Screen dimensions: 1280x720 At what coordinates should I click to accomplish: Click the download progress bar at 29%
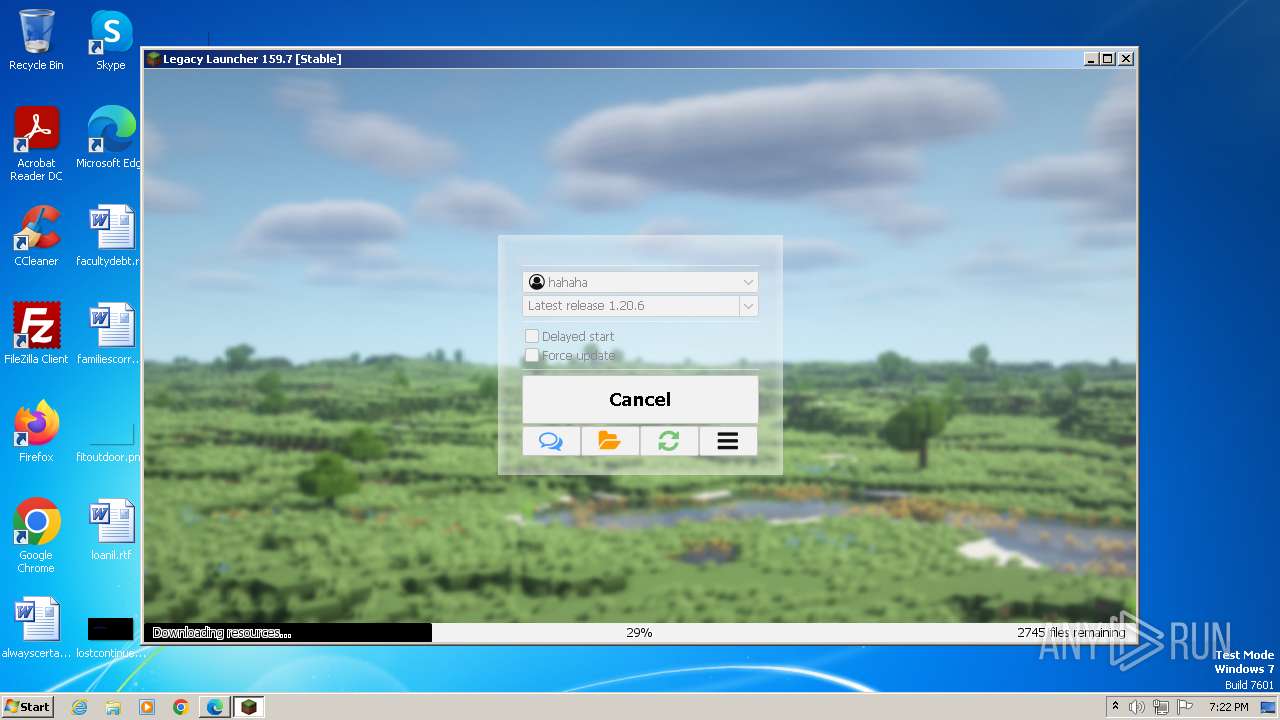640,633
